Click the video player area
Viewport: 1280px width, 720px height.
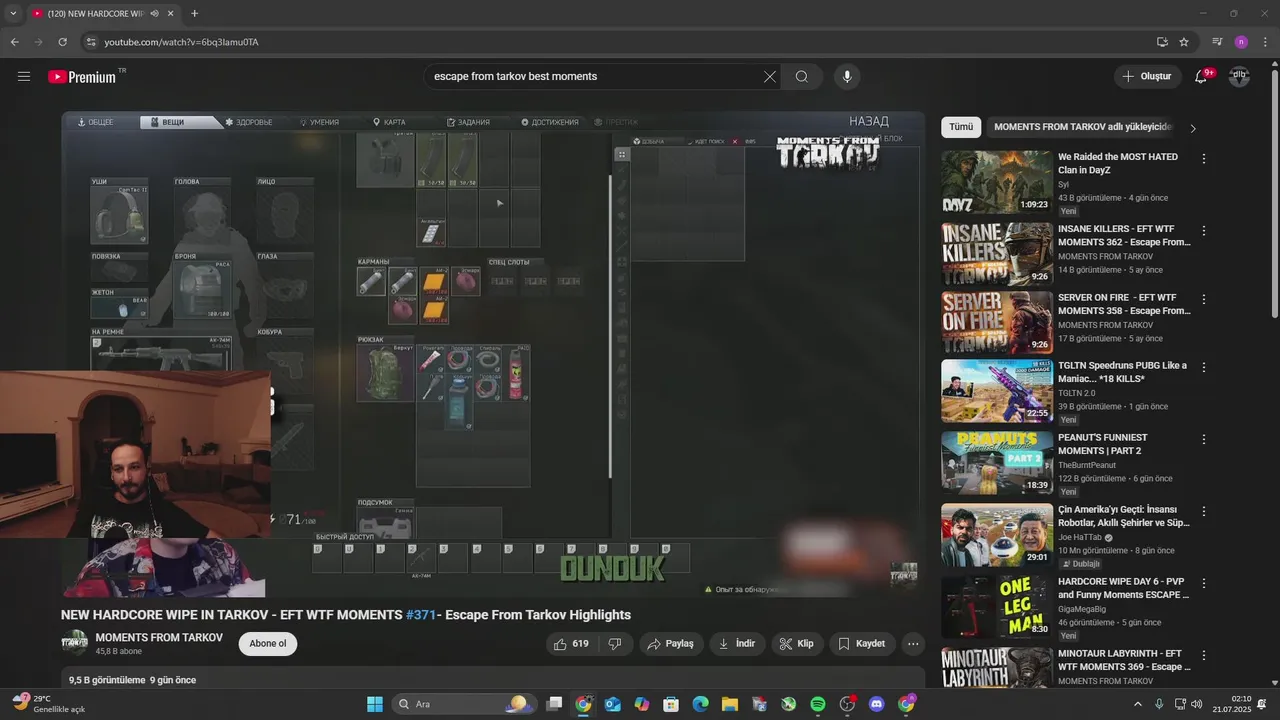(493, 354)
